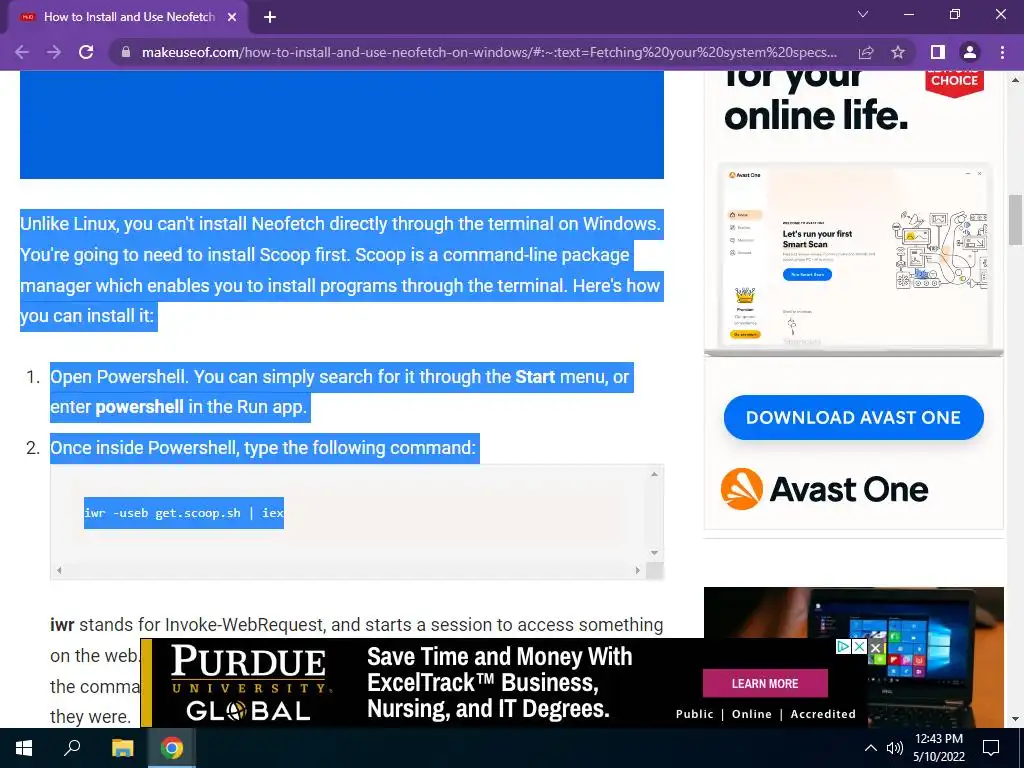This screenshot has width=1024, height=768.
Task: Click the page scrollbar down arrow
Action: pos(1016,719)
